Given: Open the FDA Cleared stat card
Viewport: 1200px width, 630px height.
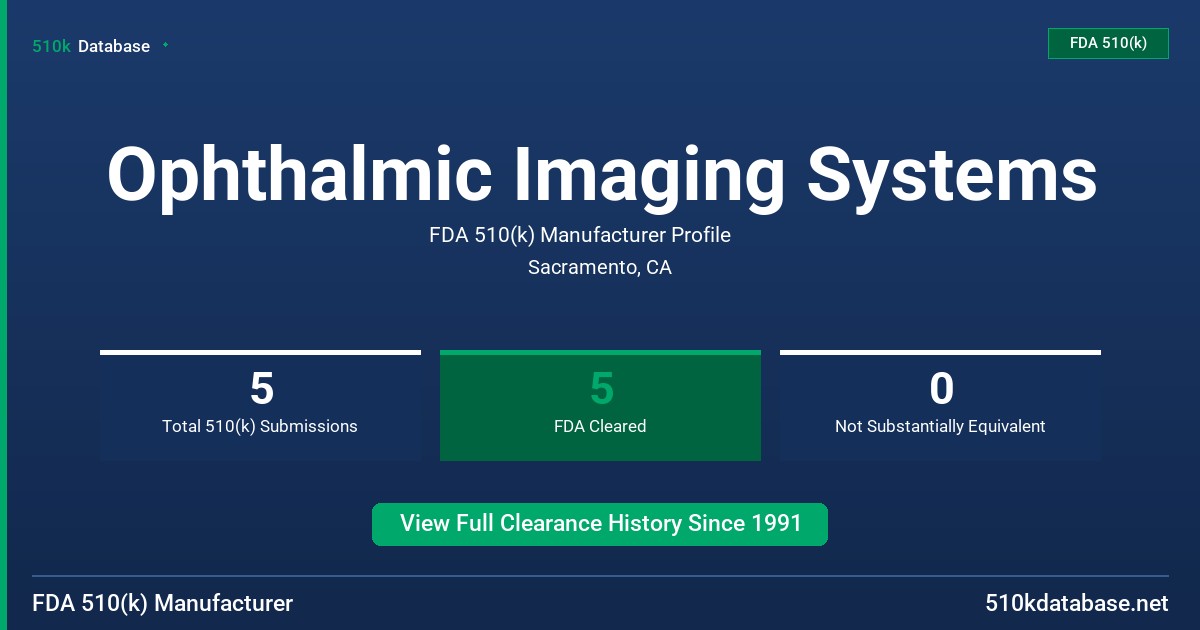Looking at the screenshot, I should (x=600, y=405).
